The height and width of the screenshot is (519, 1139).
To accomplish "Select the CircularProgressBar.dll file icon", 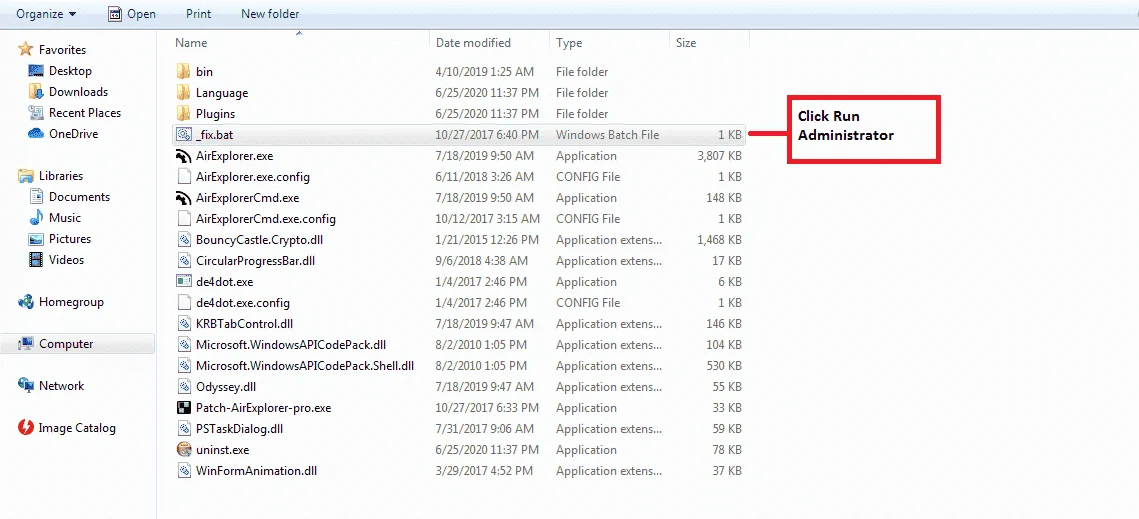I will pos(183,261).
